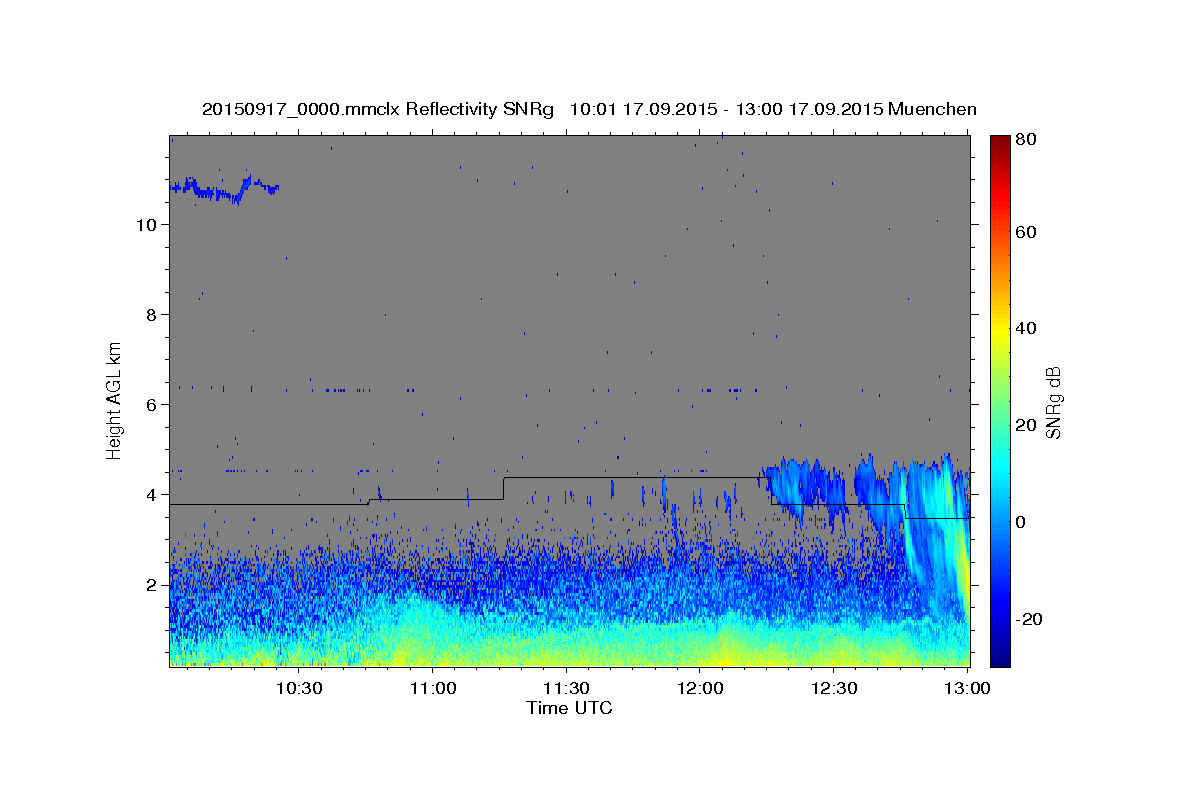The image size is (1200, 800).
Task: Click the colorbar value 40
Action: pos(1025,328)
